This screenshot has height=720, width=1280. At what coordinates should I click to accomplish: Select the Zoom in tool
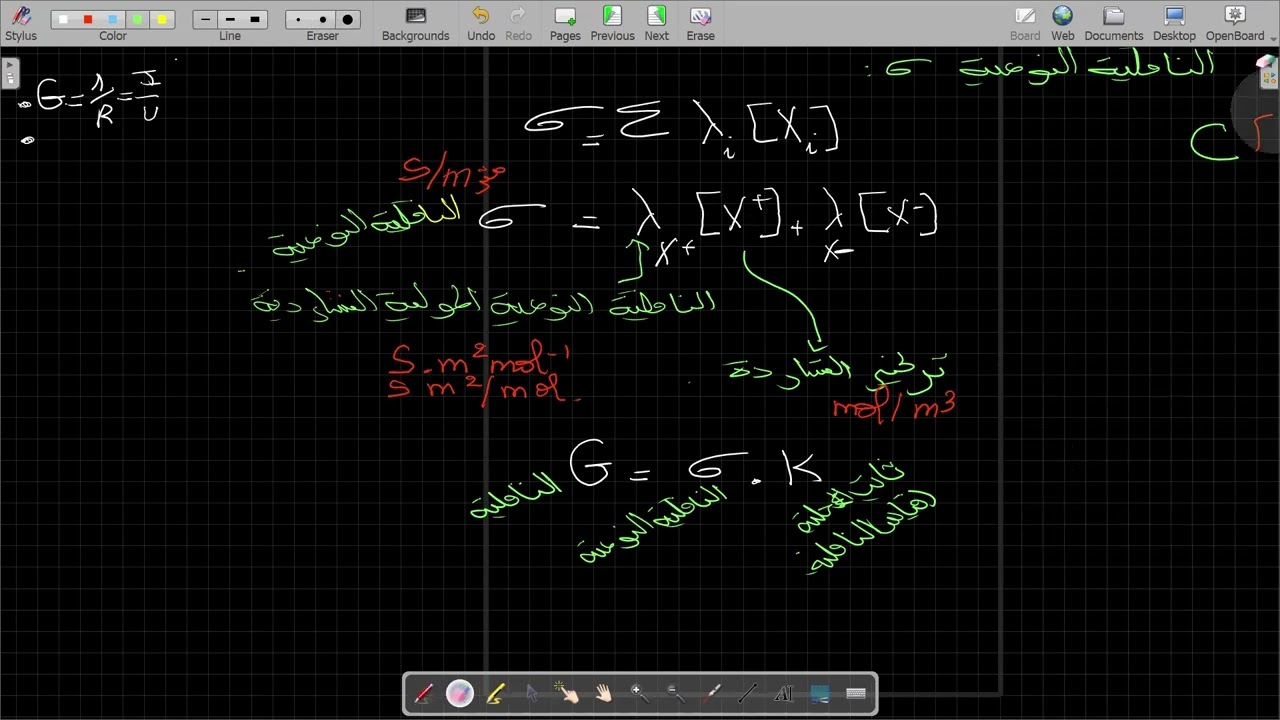point(639,693)
